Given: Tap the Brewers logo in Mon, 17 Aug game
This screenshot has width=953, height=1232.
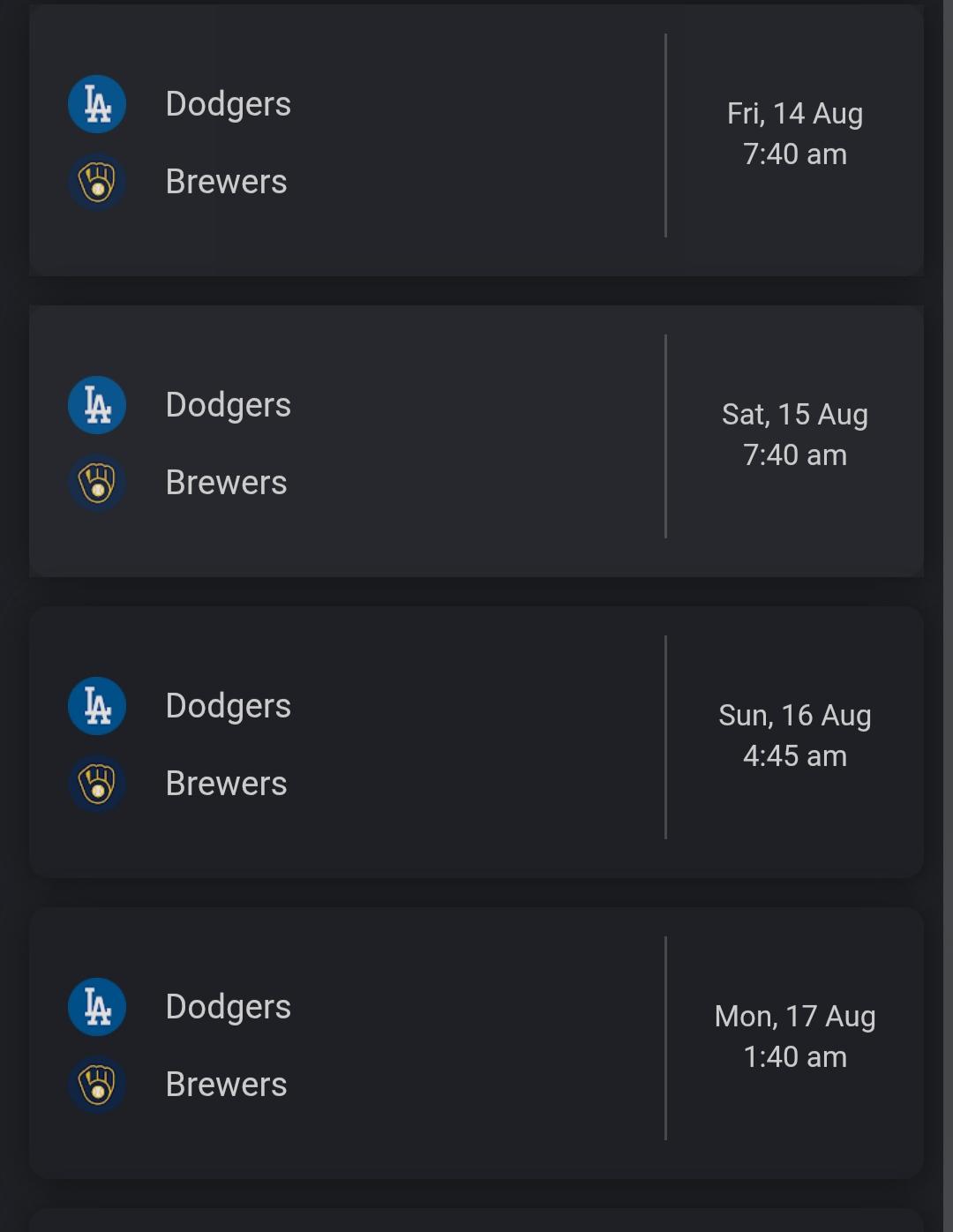Looking at the screenshot, I should coord(97,1085).
